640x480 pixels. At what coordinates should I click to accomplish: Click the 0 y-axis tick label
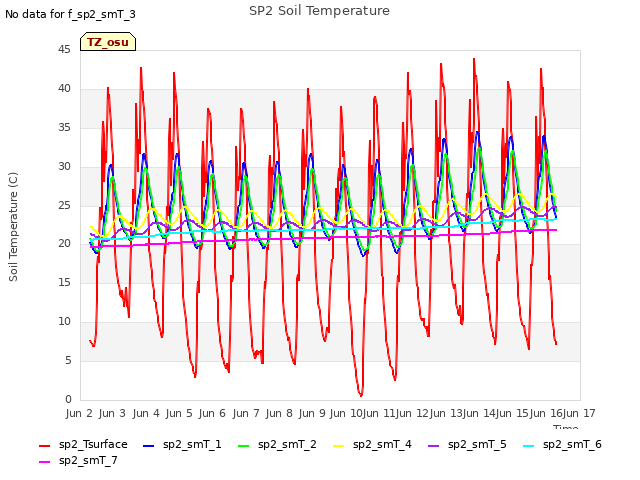(x=68, y=399)
